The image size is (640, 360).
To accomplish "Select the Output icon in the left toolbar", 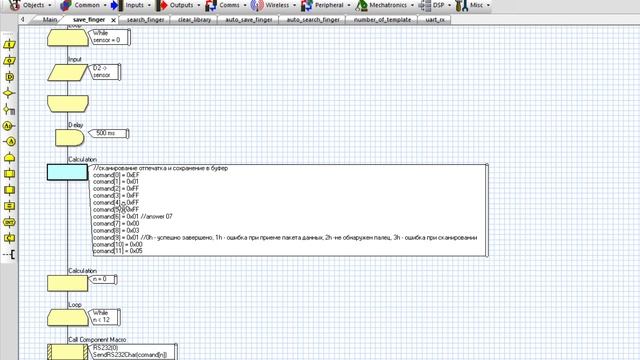I will tap(9, 61).
